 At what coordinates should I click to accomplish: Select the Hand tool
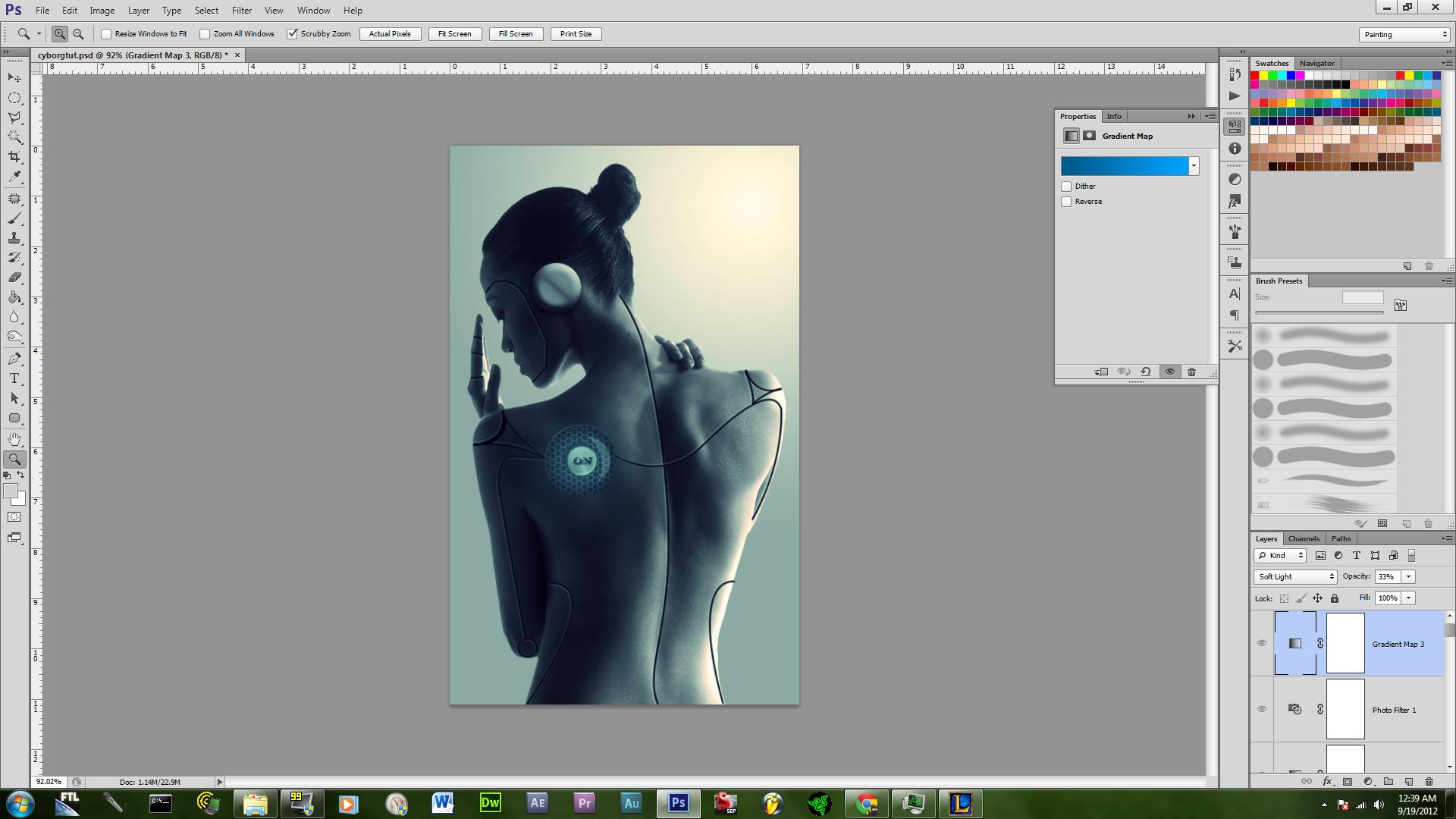pyautogui.click(x=14, y=440)
